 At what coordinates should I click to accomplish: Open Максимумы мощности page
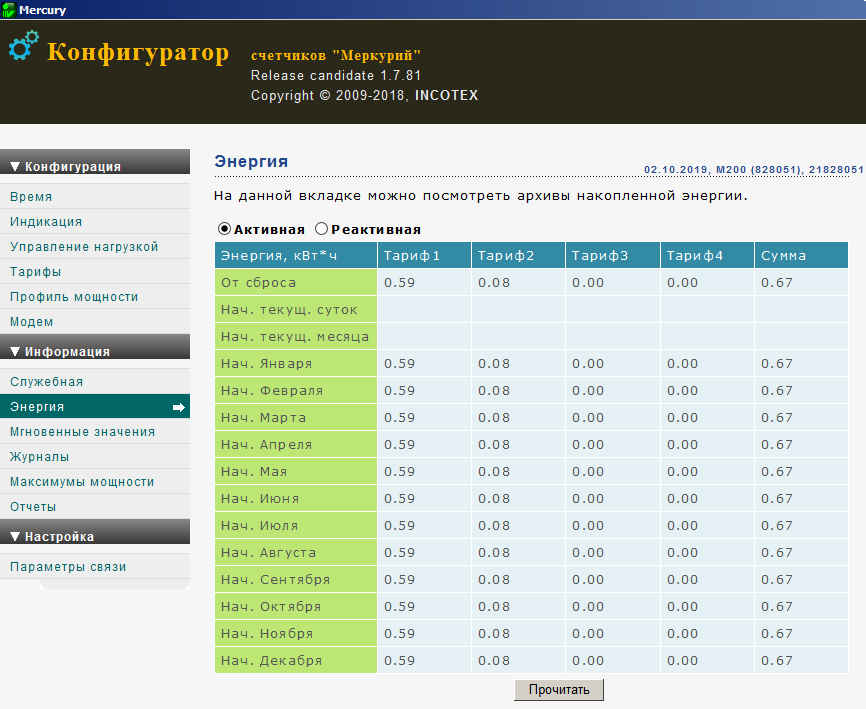(95, 482)
